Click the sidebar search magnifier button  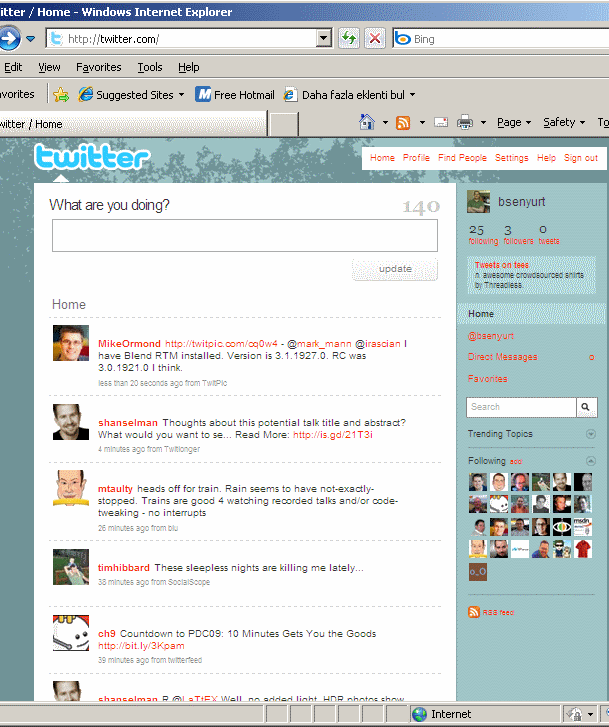(586, 407)
